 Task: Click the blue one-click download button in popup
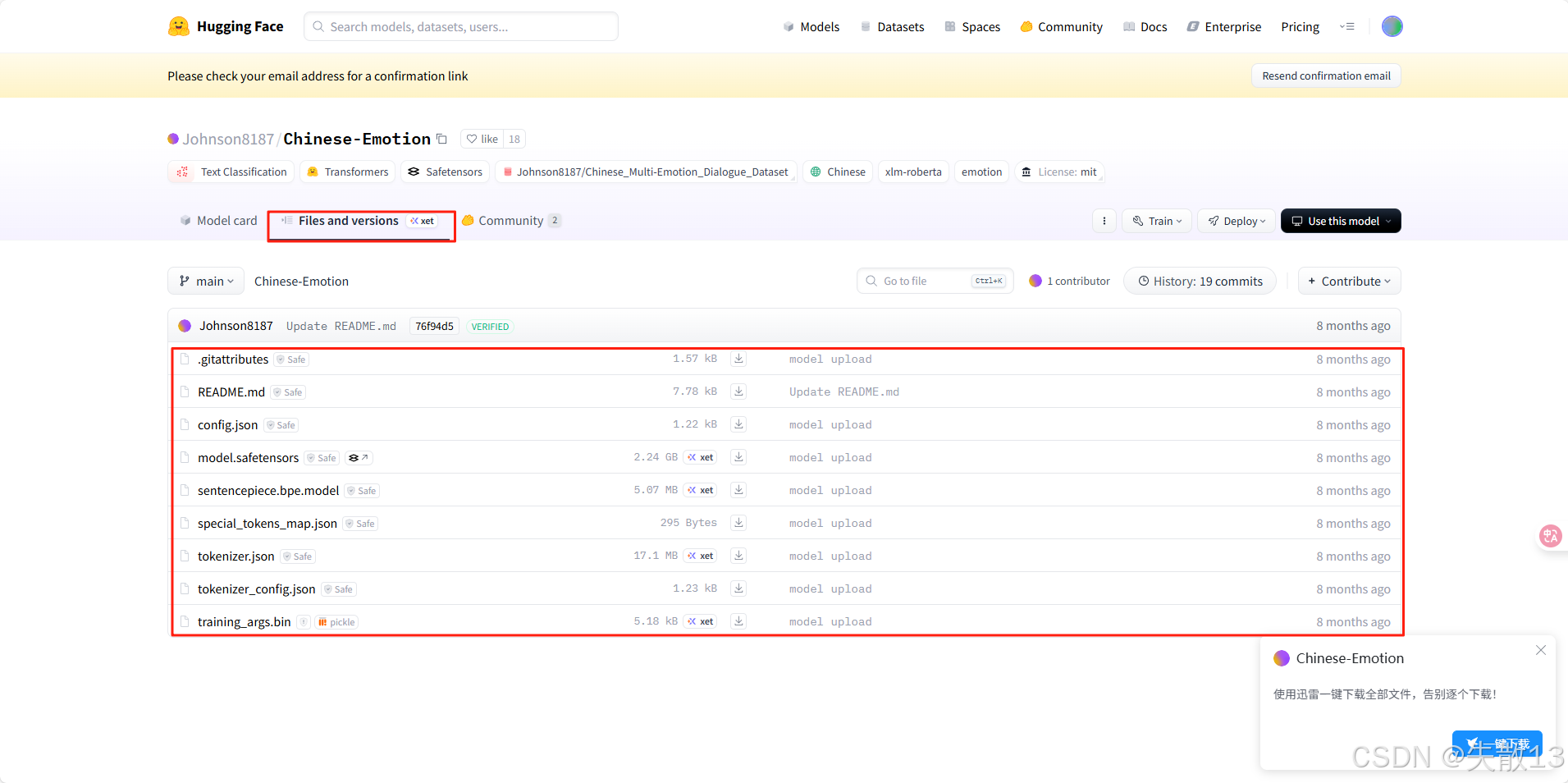click(1497, 744)
